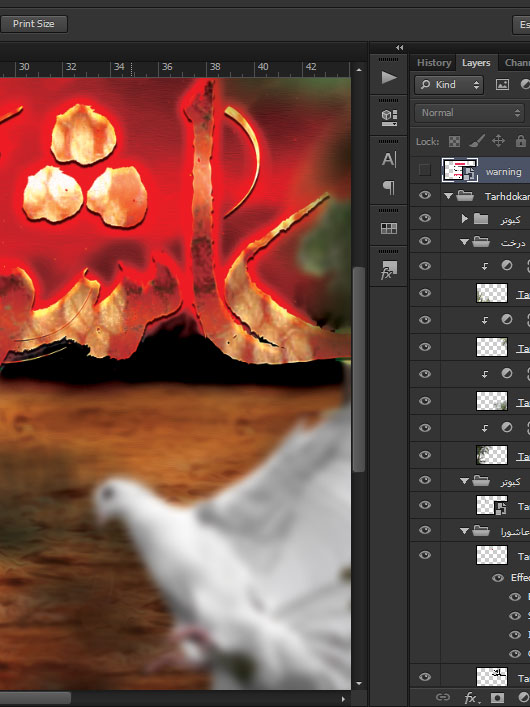Switch to the Channels tab
The image size is (530, 707).
(517, 63)
